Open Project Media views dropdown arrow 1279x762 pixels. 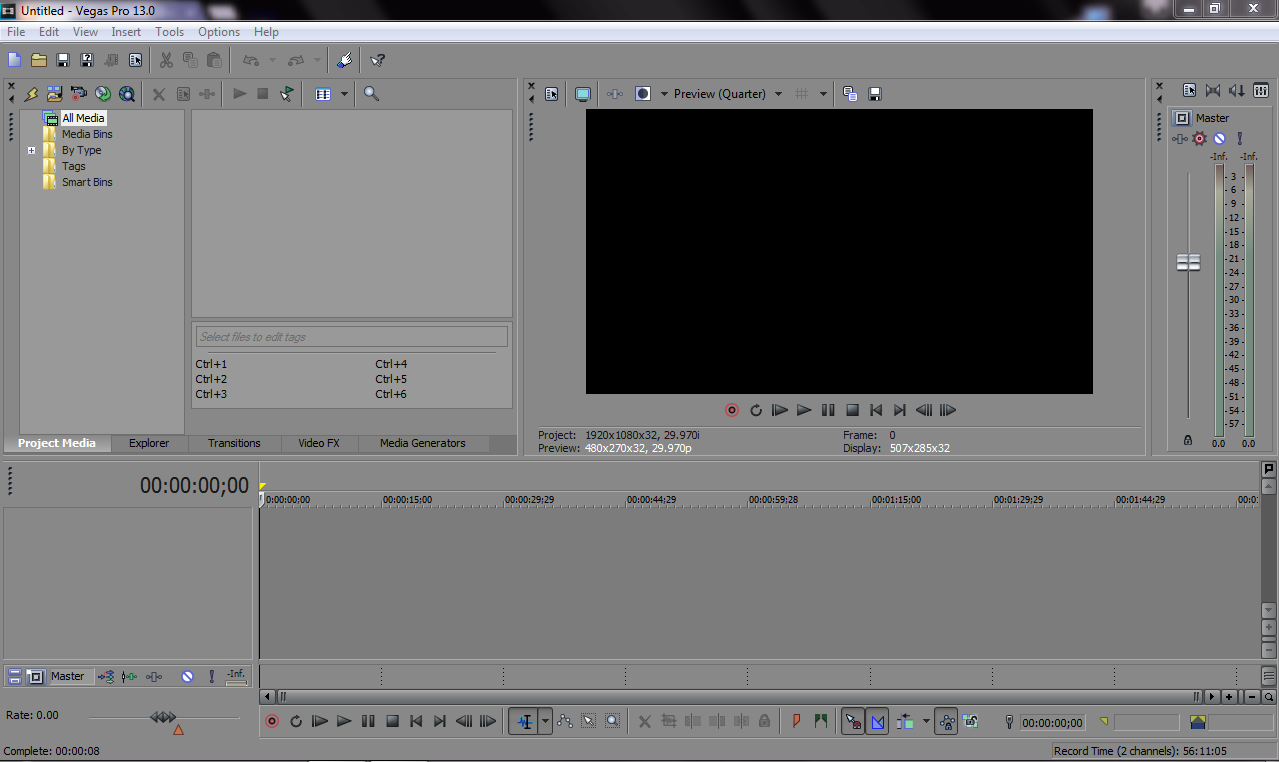pos(344,94)
